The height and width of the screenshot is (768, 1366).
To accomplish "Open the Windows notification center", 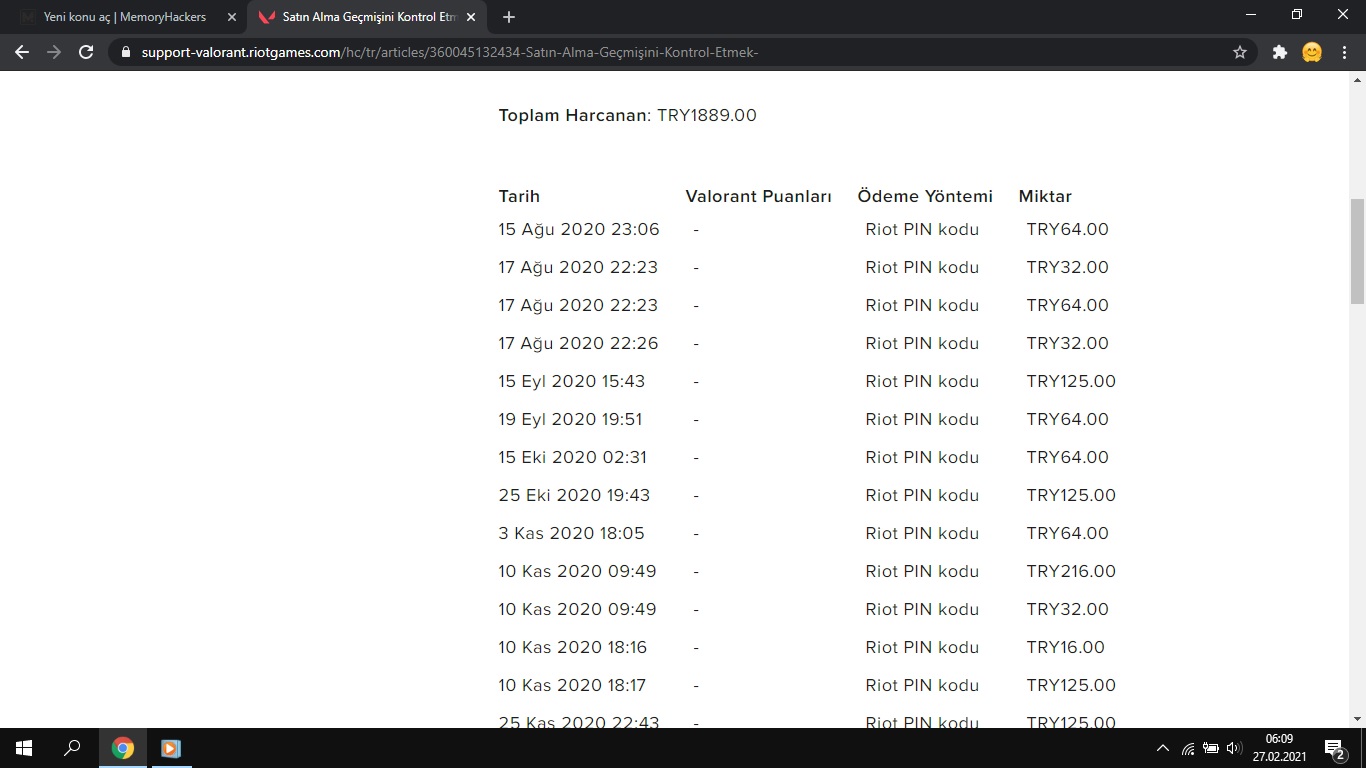I will pyautogui.click(x=1334, y=748).
